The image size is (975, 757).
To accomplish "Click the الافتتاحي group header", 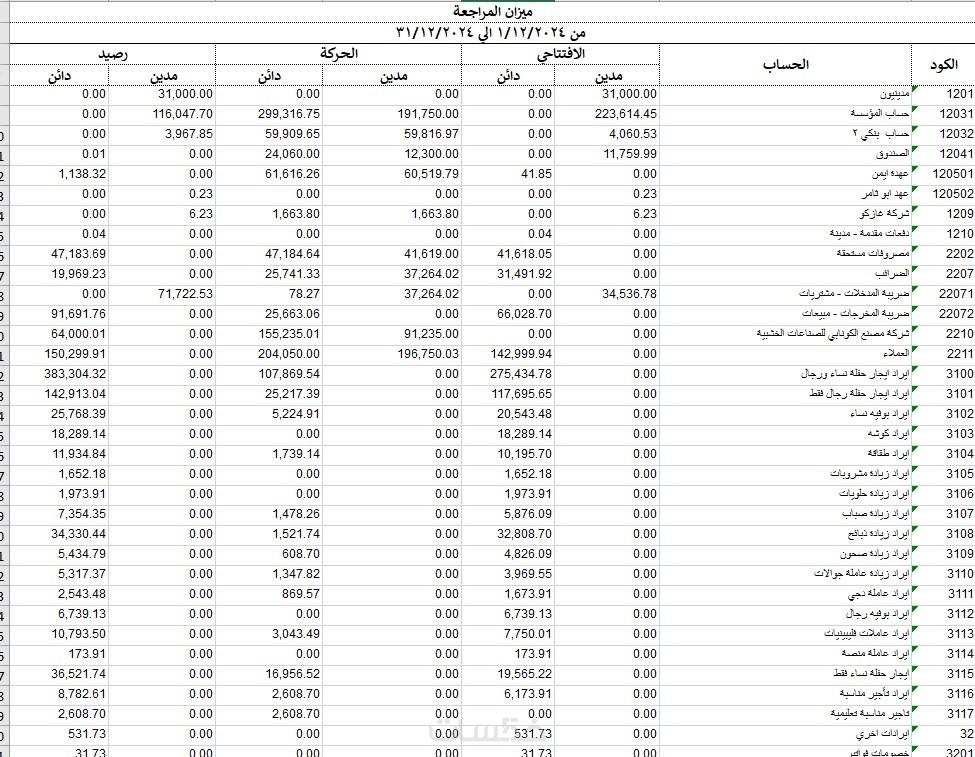I will click(560, 54).
